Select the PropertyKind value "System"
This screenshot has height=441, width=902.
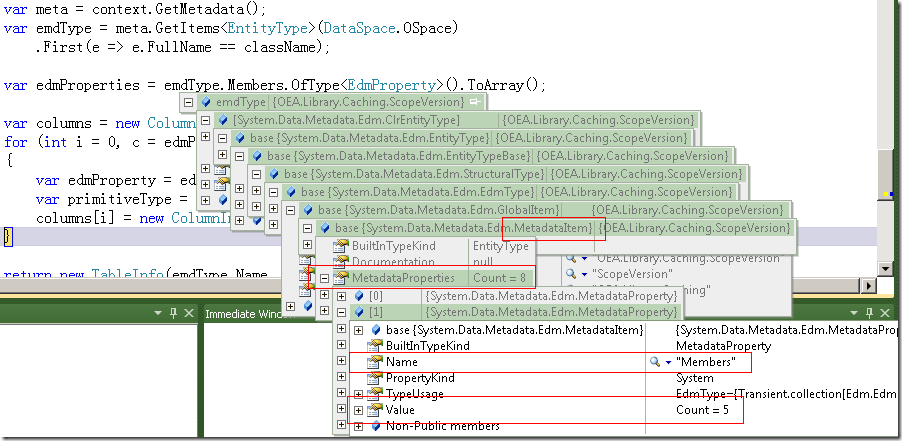[694, 378]
